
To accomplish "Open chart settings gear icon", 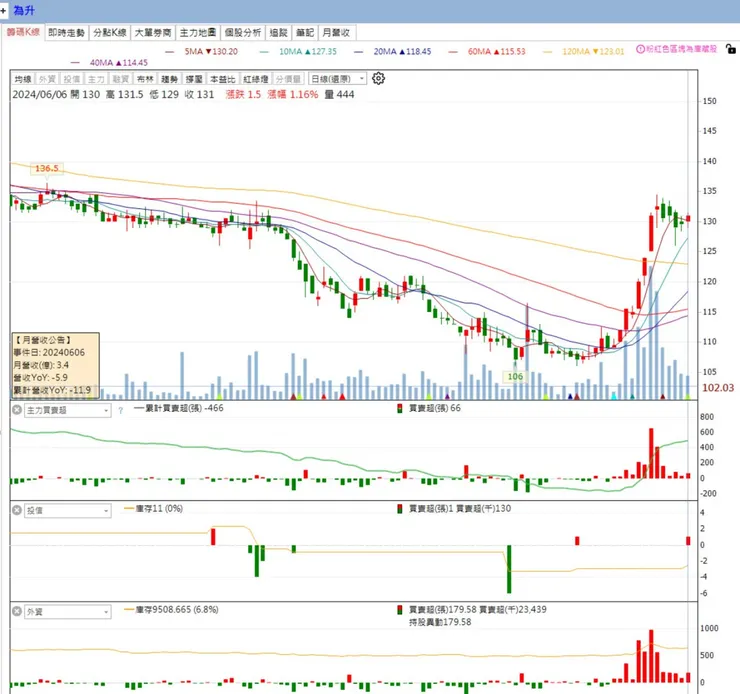I will (378, 78).
